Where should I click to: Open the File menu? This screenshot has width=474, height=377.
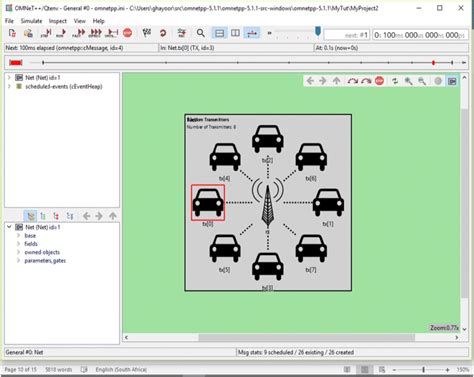point(9,21)
